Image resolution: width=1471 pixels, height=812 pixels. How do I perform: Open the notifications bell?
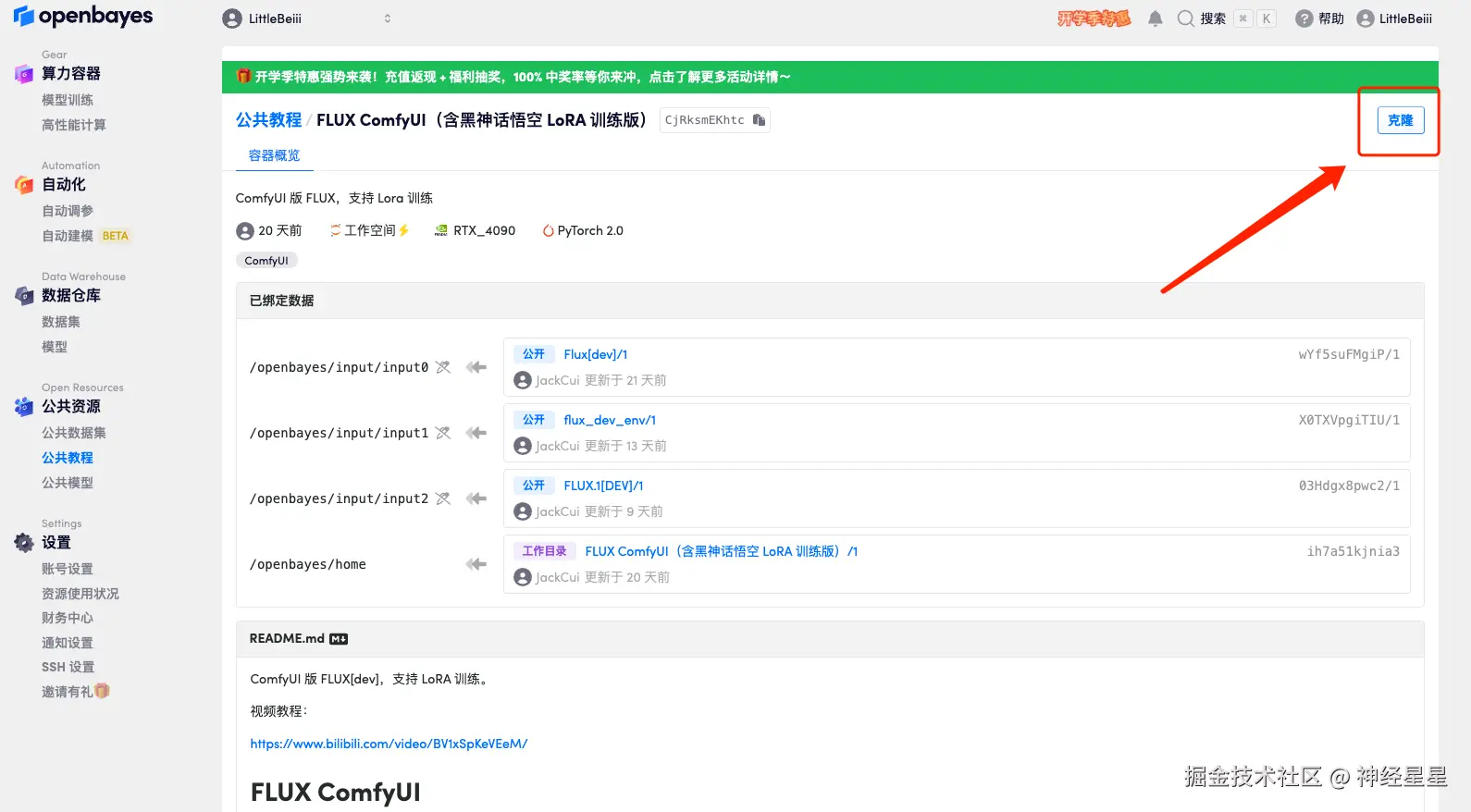1155,18
